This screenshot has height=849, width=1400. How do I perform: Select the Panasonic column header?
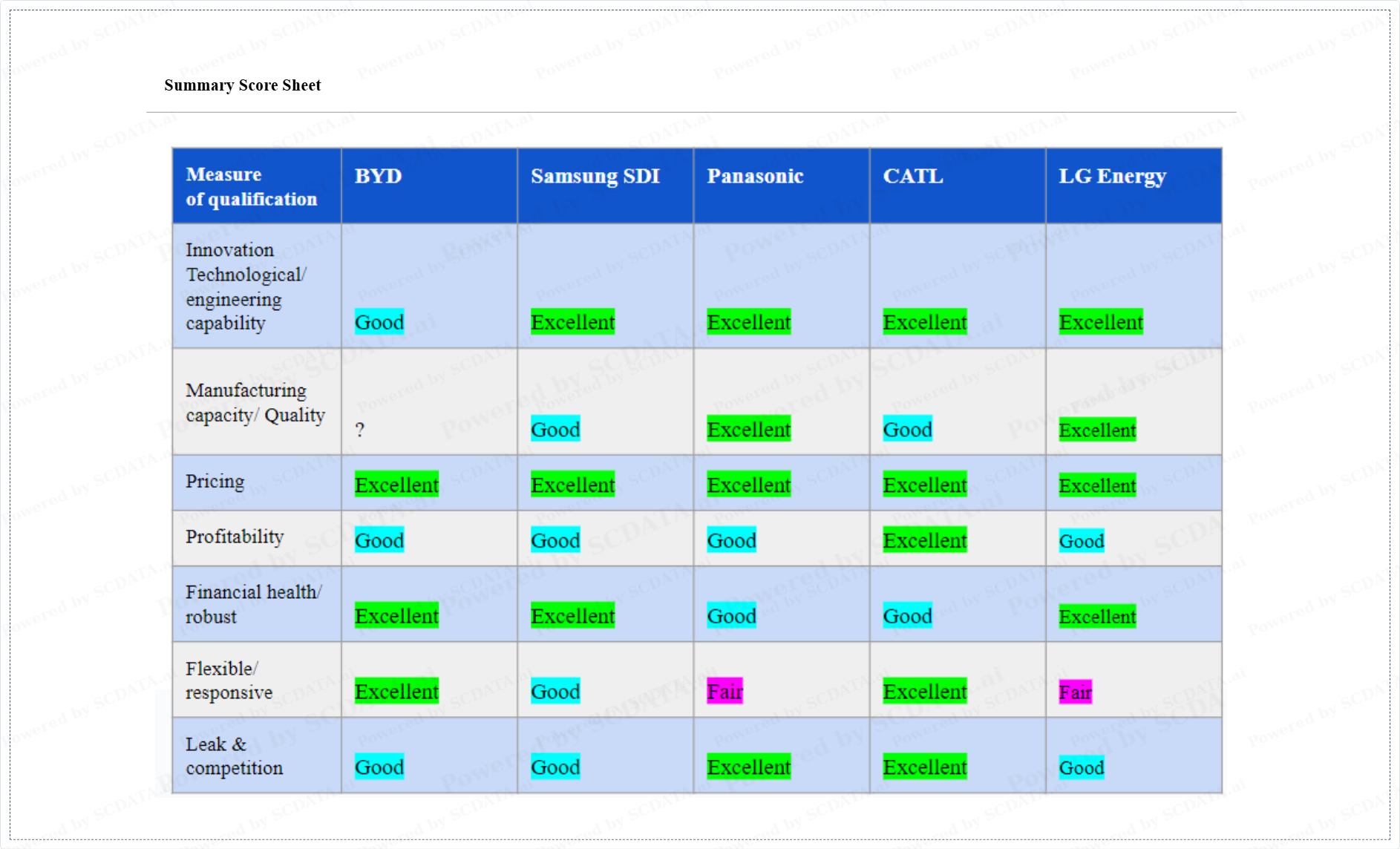(782, 186)
